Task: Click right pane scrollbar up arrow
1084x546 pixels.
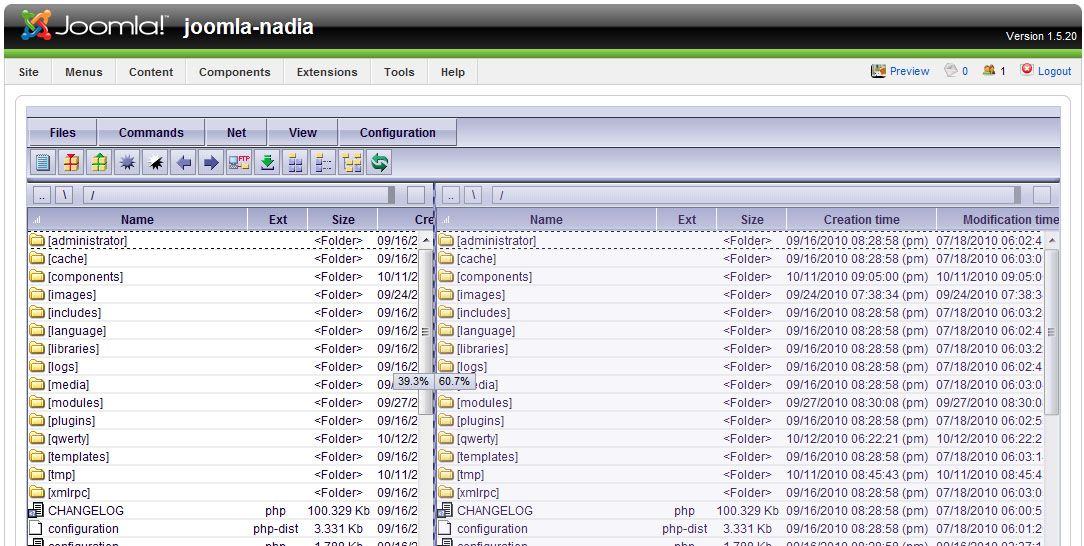Action: pyautogui.click(x=1052, y=241)
